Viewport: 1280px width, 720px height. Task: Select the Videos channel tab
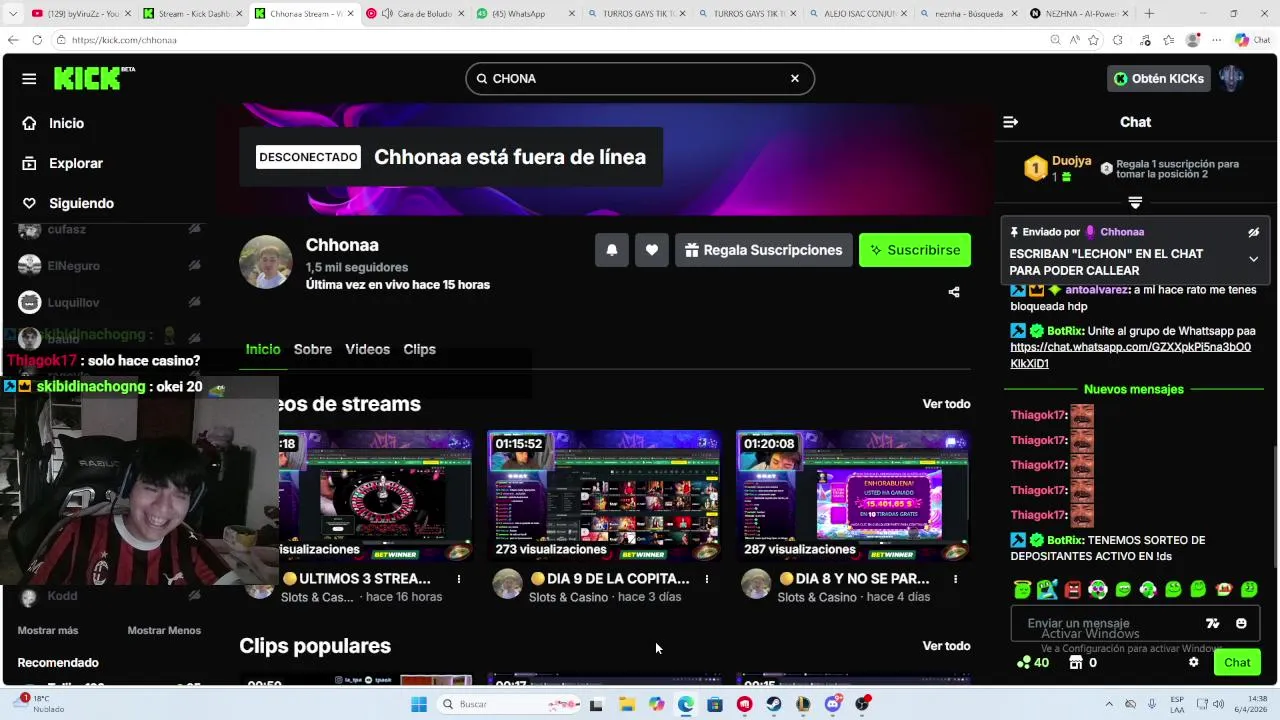click(367, 349)
